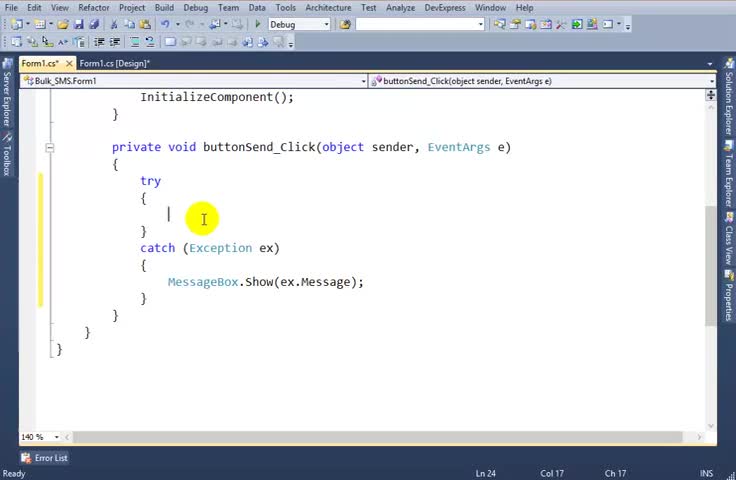Click the Increase Line Indent icon
The image size is (736, 480).
pos(115,42)
